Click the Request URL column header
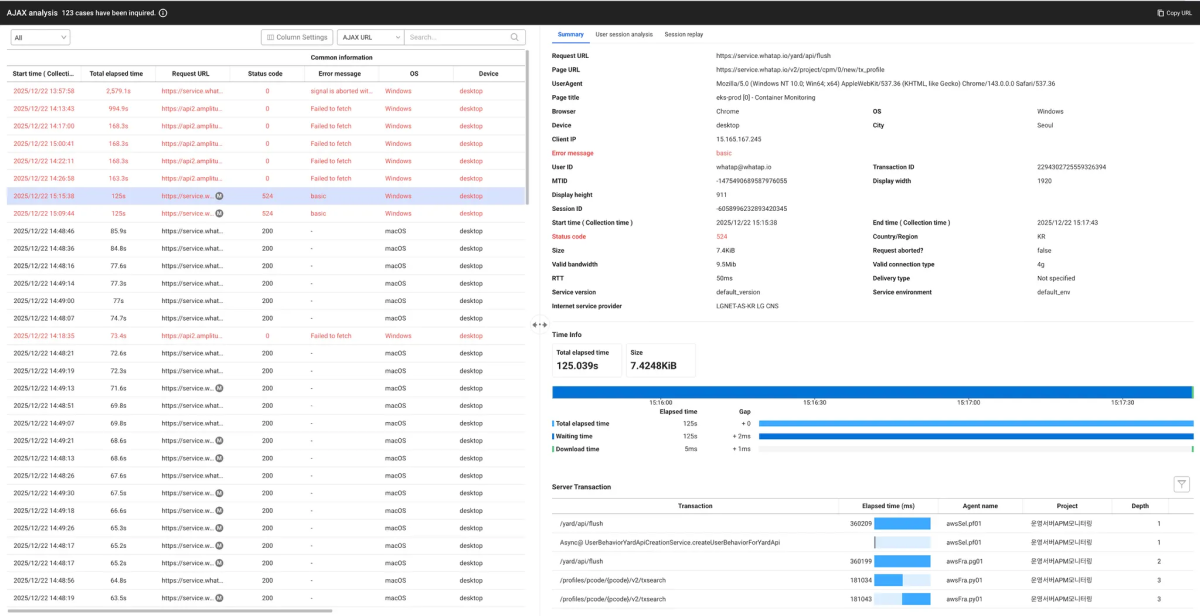This screenshot has height=616, width=1200. click(191, 74)
